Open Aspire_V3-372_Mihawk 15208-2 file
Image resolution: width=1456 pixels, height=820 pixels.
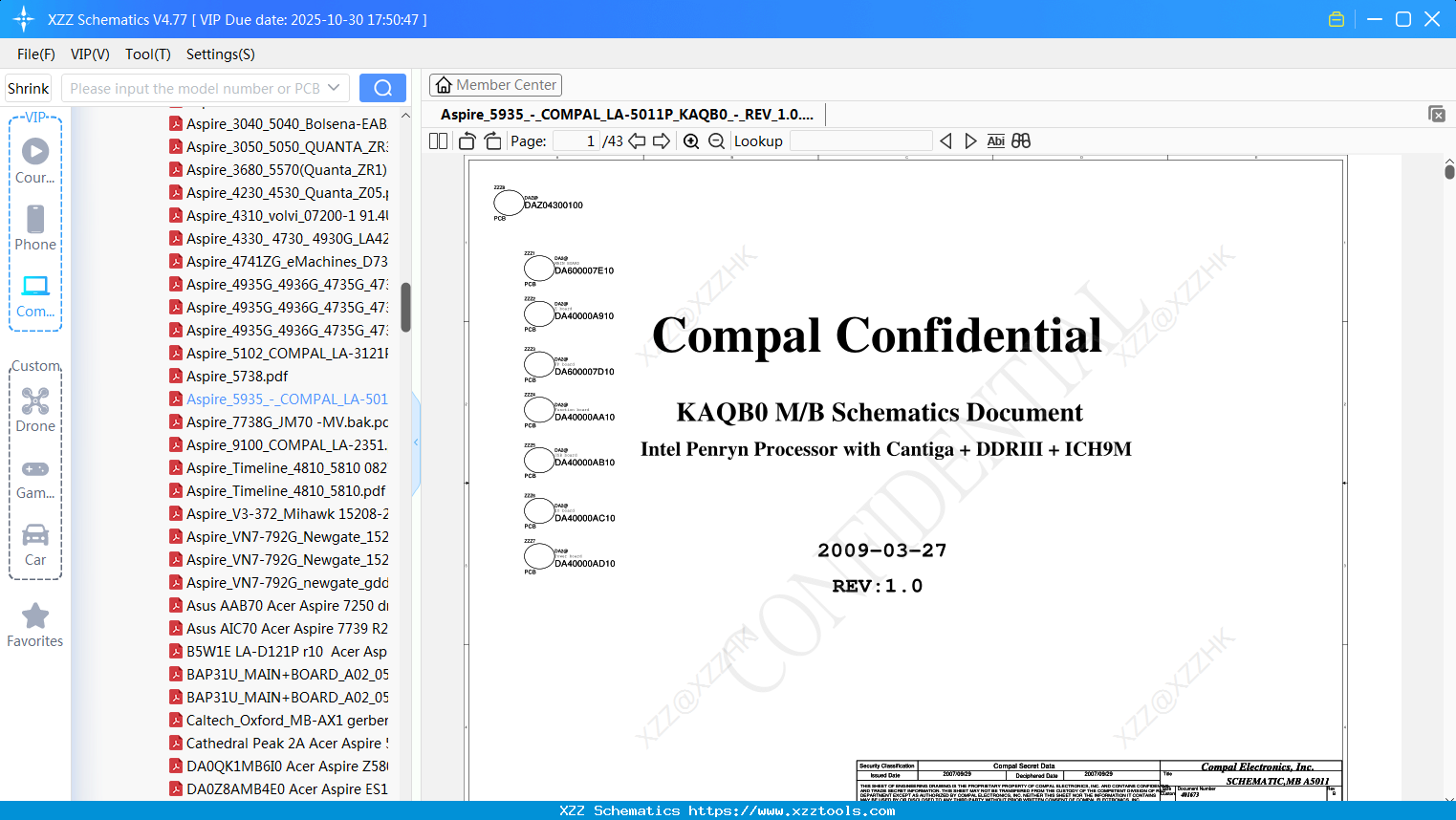point(278,513)
